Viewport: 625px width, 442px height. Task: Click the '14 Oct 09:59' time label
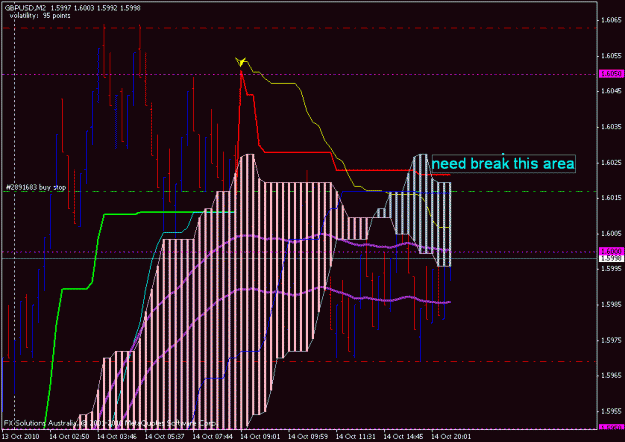point(308,436)
